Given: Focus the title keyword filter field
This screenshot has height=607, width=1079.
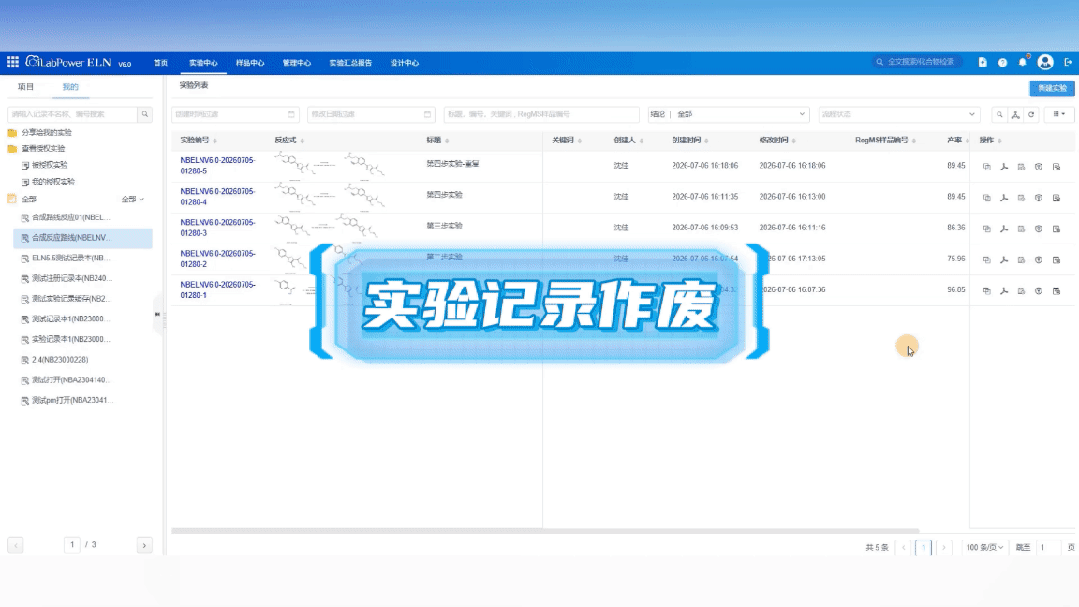Looking at the screenshot, I should (x=542, y=114).
